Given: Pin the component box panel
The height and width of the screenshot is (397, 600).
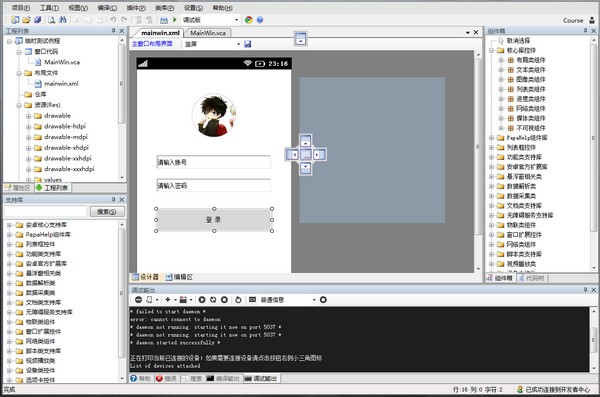Looking at the screenshot, I should pos(585,31).
